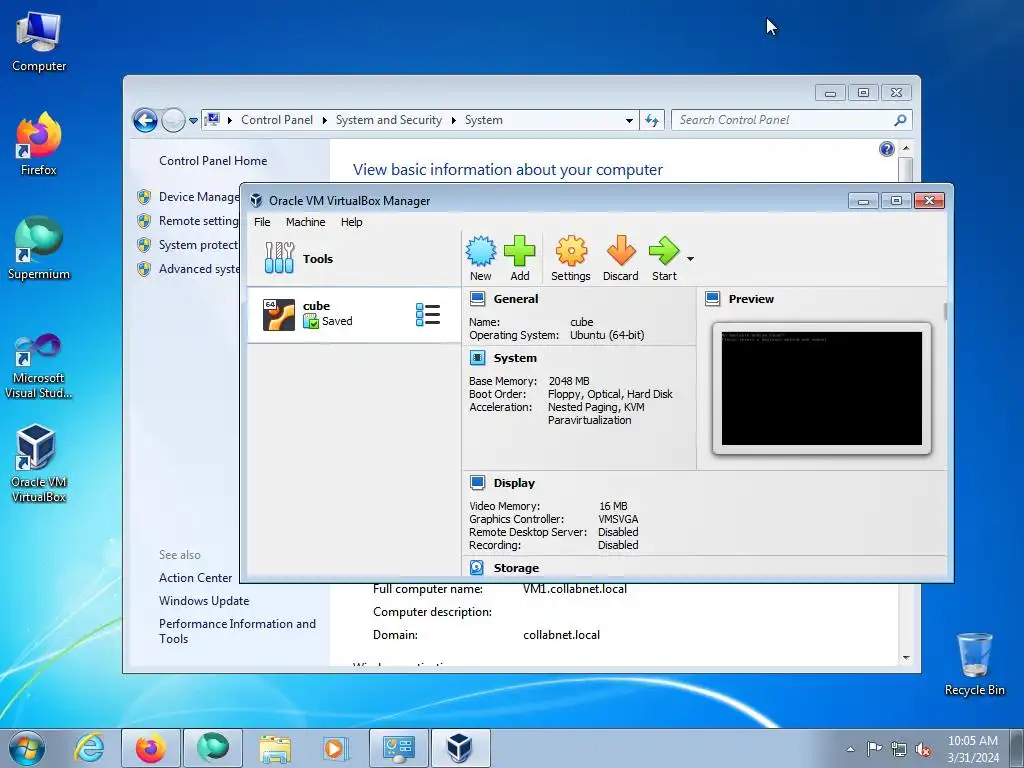Open Windows Explorer folder in taskbar
The width and height of the screenshot is (1024, 768).
coord(275,748)
